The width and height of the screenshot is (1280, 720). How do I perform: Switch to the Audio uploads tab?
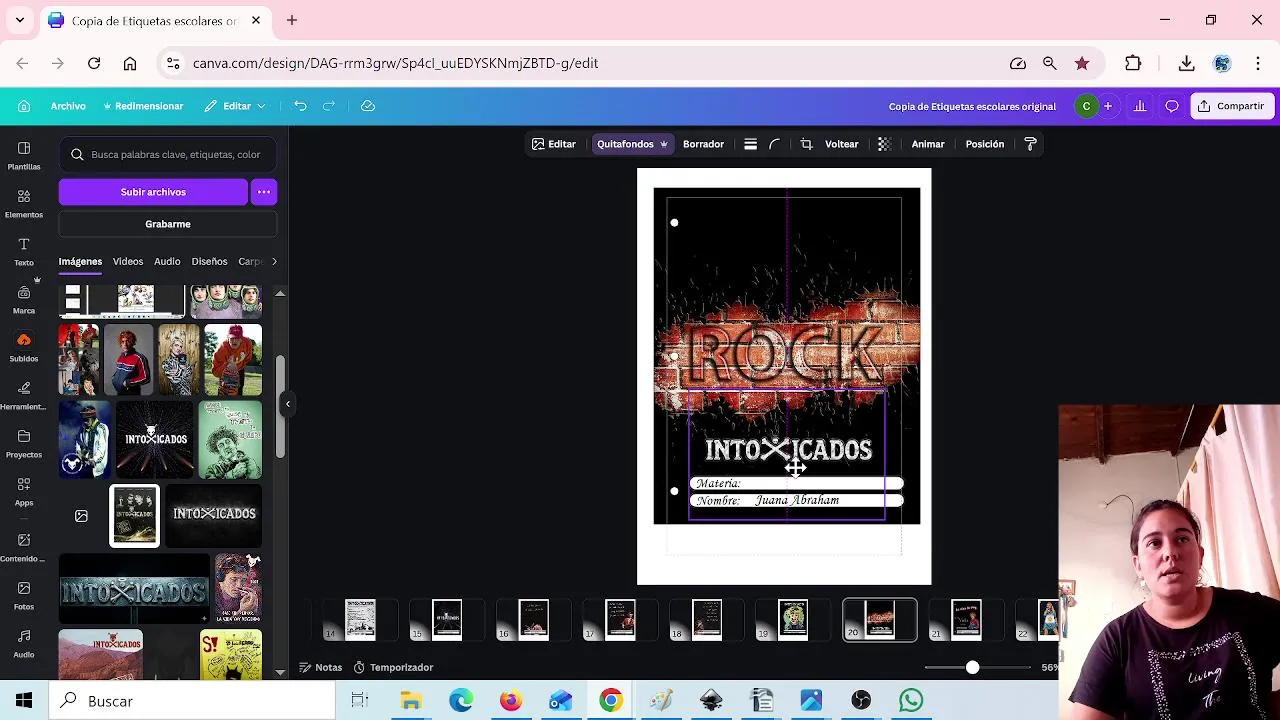pyautogui.click(x=167, y=261)
